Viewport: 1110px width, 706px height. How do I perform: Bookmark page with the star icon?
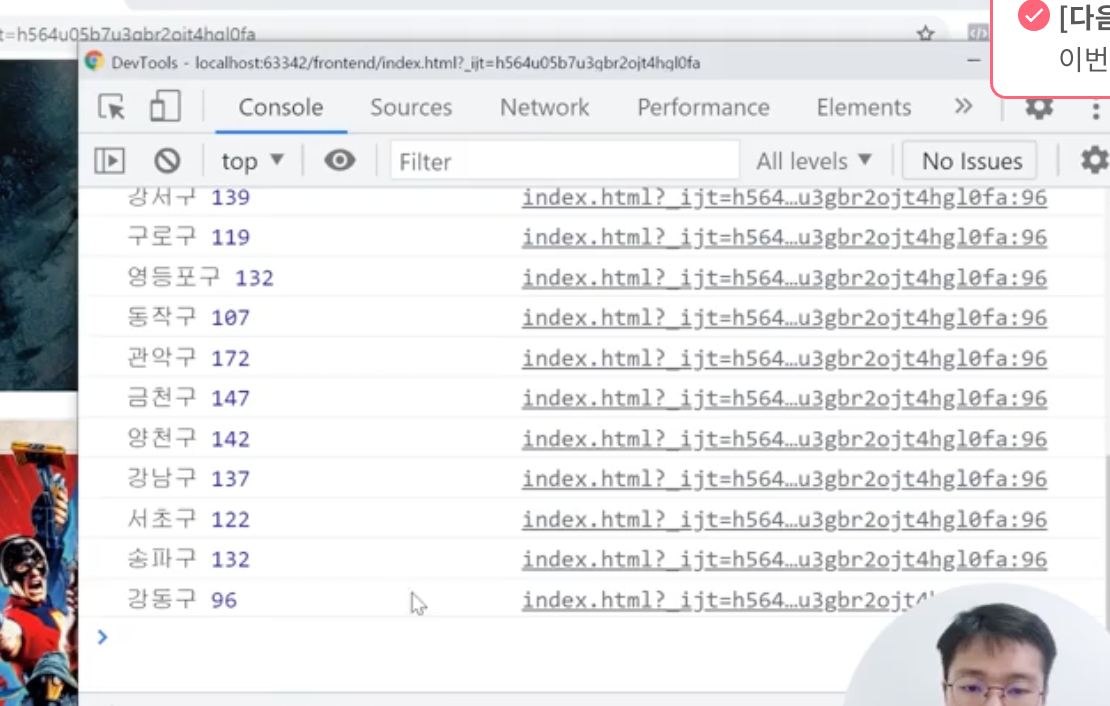pyautogui.click(x=925, y=33)
